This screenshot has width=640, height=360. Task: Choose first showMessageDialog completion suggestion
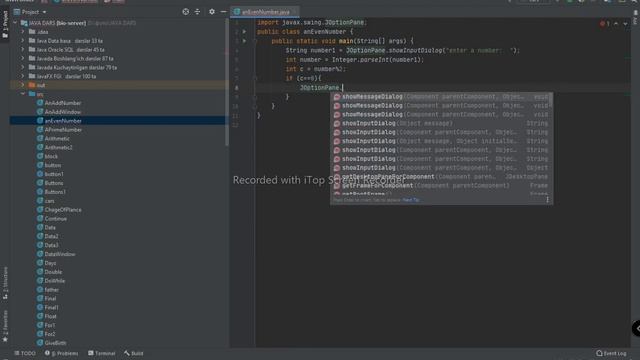[x=441, y=97]
